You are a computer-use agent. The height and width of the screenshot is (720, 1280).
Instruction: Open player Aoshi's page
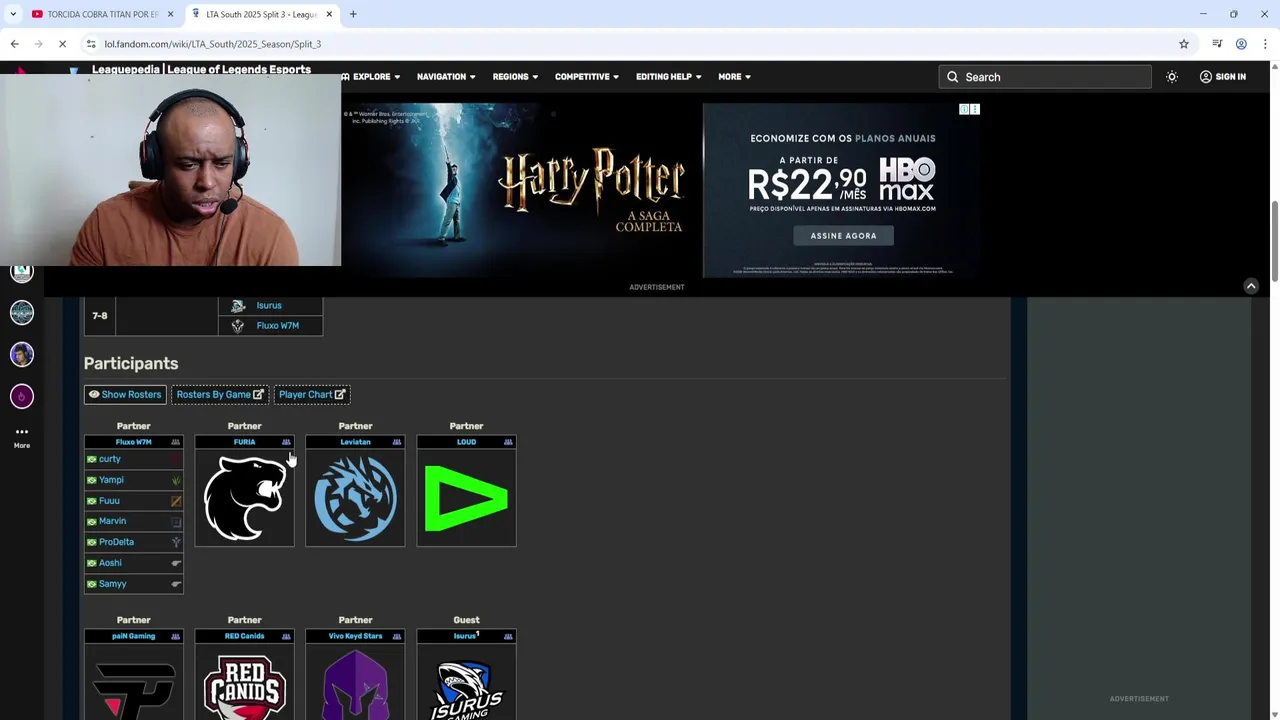(110, 563)
